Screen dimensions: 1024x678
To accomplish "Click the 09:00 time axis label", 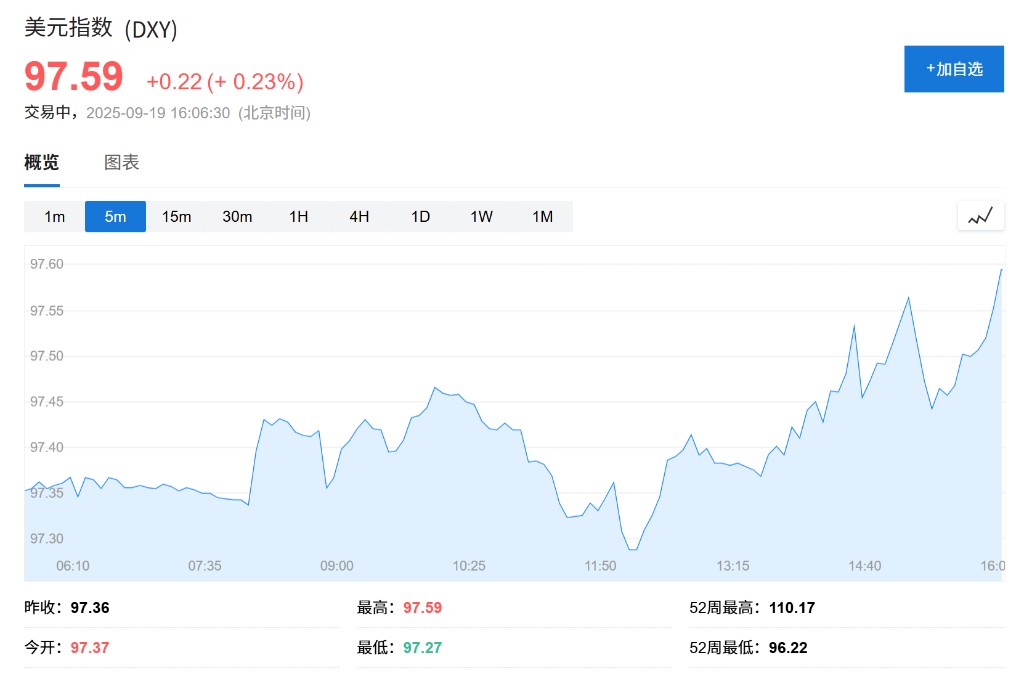I will coord(336,566).
